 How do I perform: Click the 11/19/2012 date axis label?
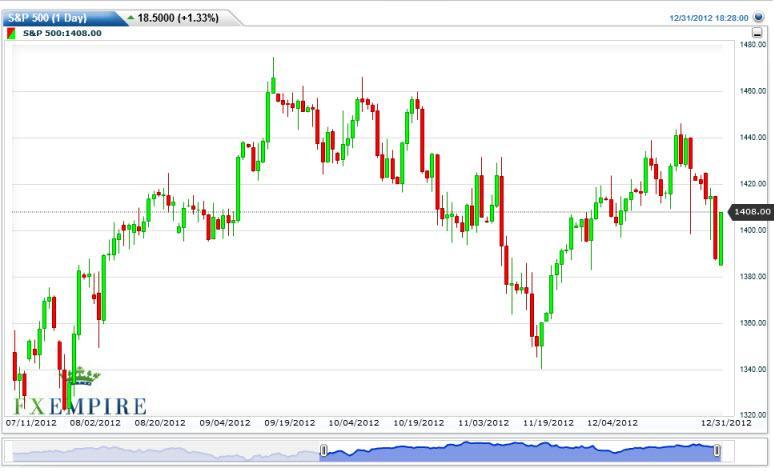click(x=548, y=423)
